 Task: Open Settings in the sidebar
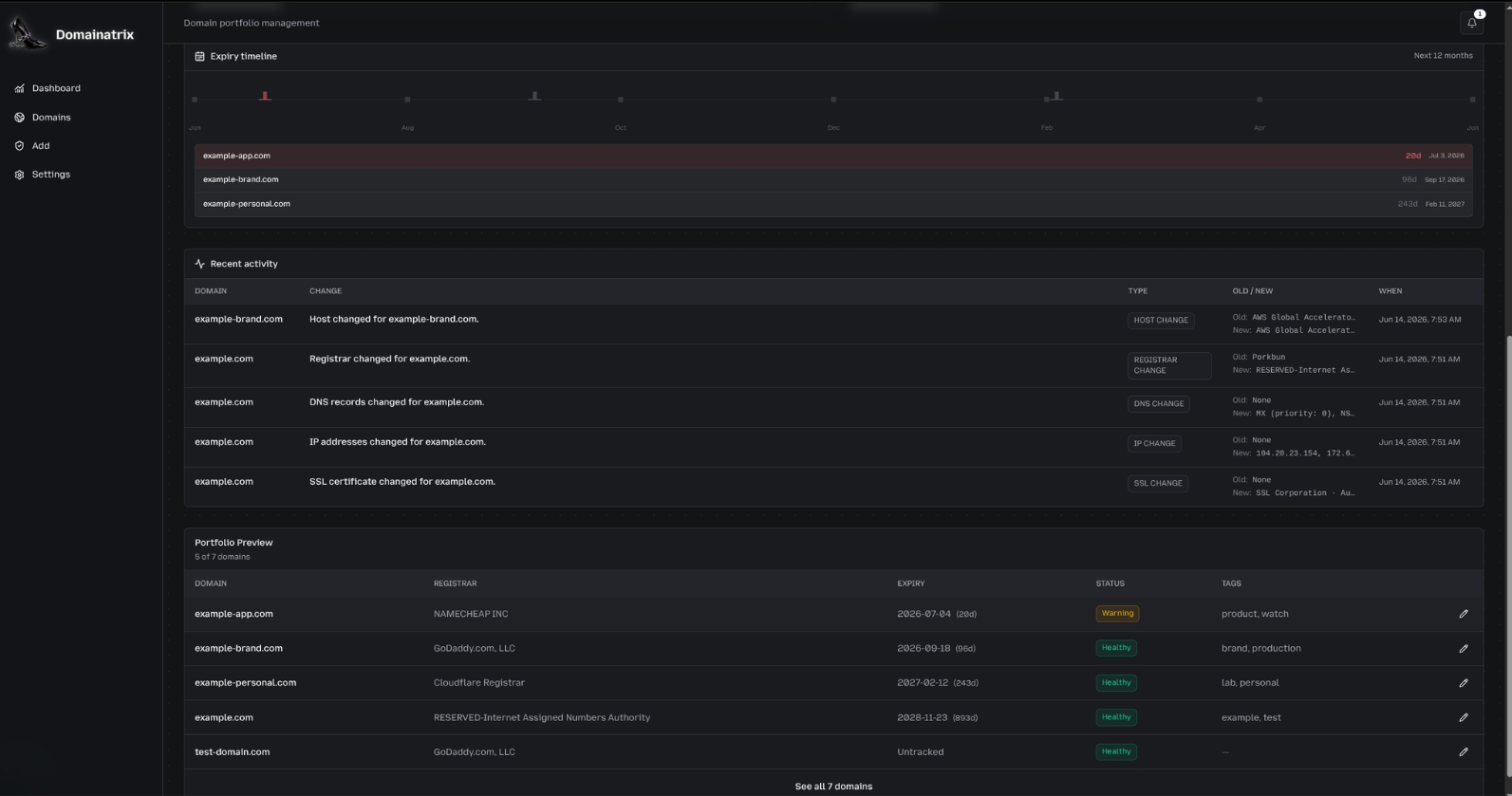[x=51, y=175]
